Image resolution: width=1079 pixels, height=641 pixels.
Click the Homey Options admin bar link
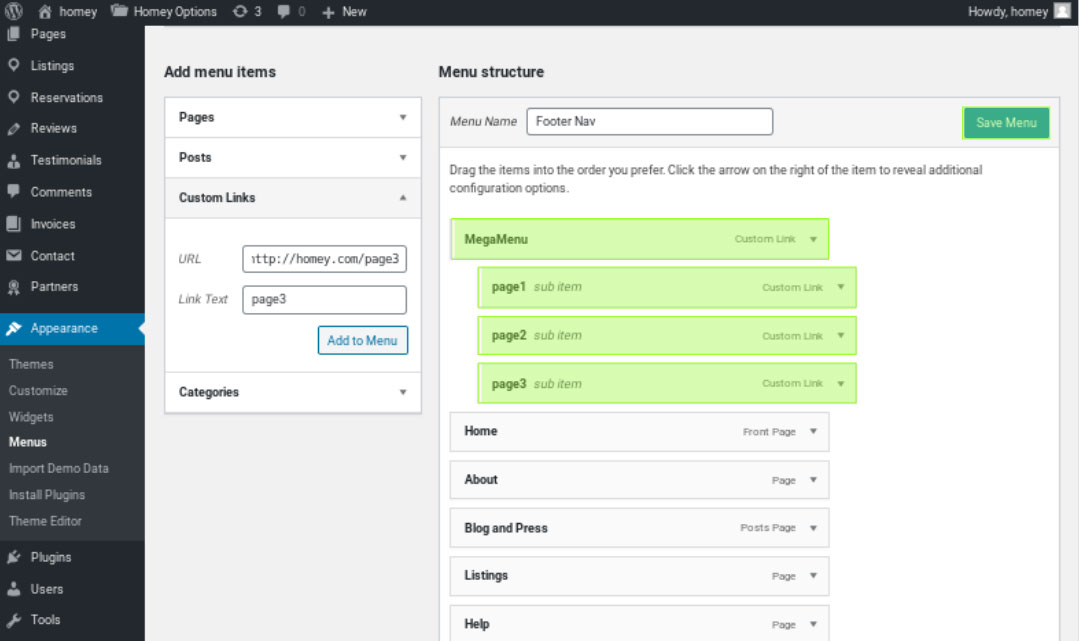point(175,12)
